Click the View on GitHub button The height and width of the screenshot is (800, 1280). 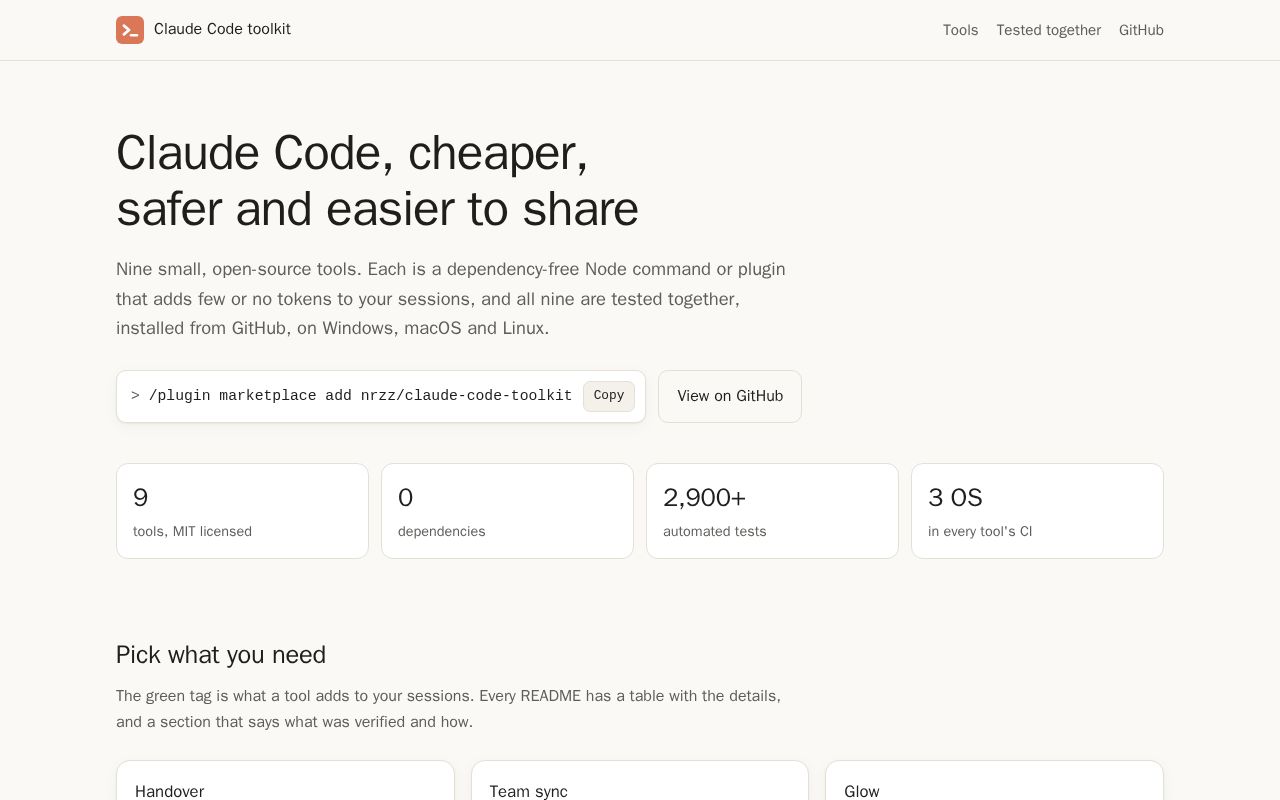730,396
